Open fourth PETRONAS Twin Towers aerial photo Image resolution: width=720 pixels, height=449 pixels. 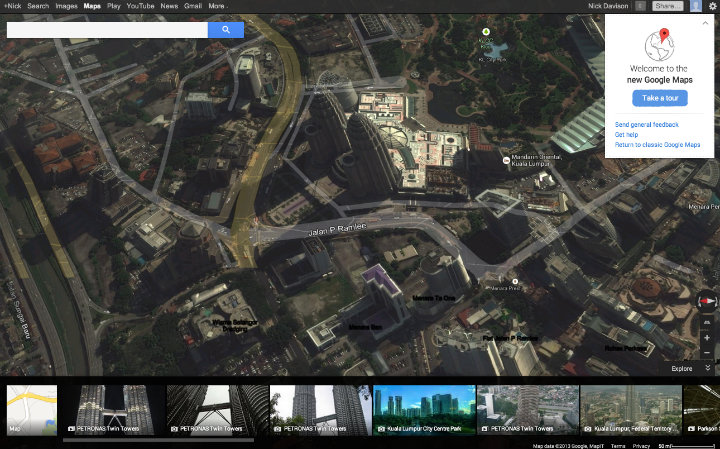tap(528, 410)
